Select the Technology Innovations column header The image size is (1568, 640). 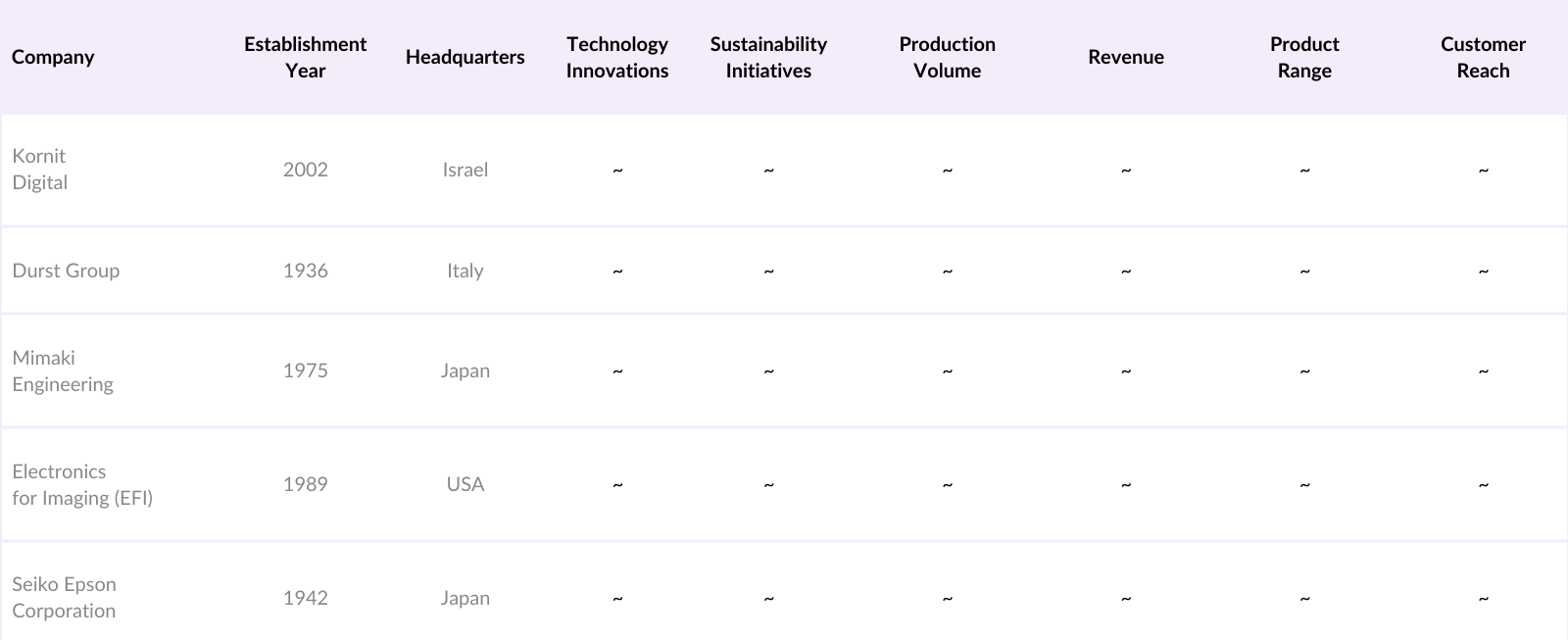click(x=616, y=57)
